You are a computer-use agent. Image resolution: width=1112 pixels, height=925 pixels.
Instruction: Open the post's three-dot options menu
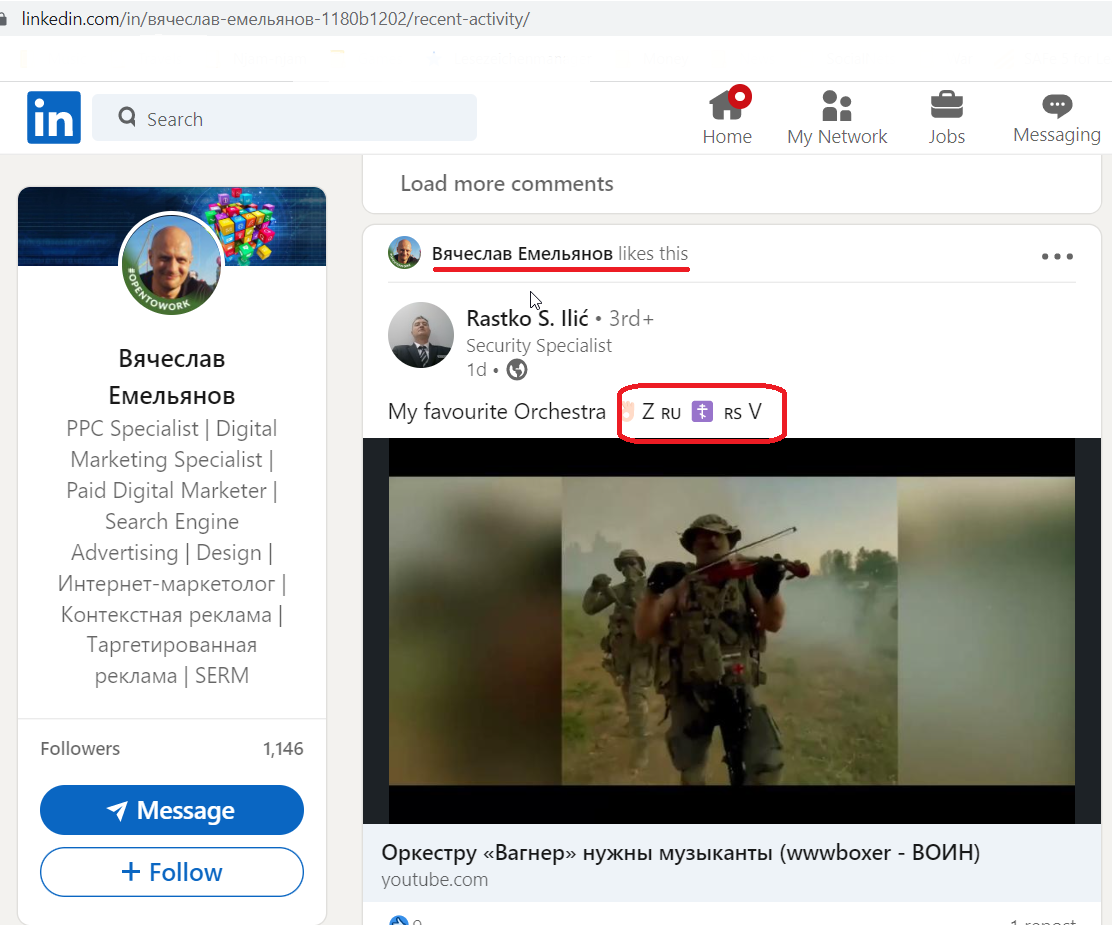[x=1057, y=256]
